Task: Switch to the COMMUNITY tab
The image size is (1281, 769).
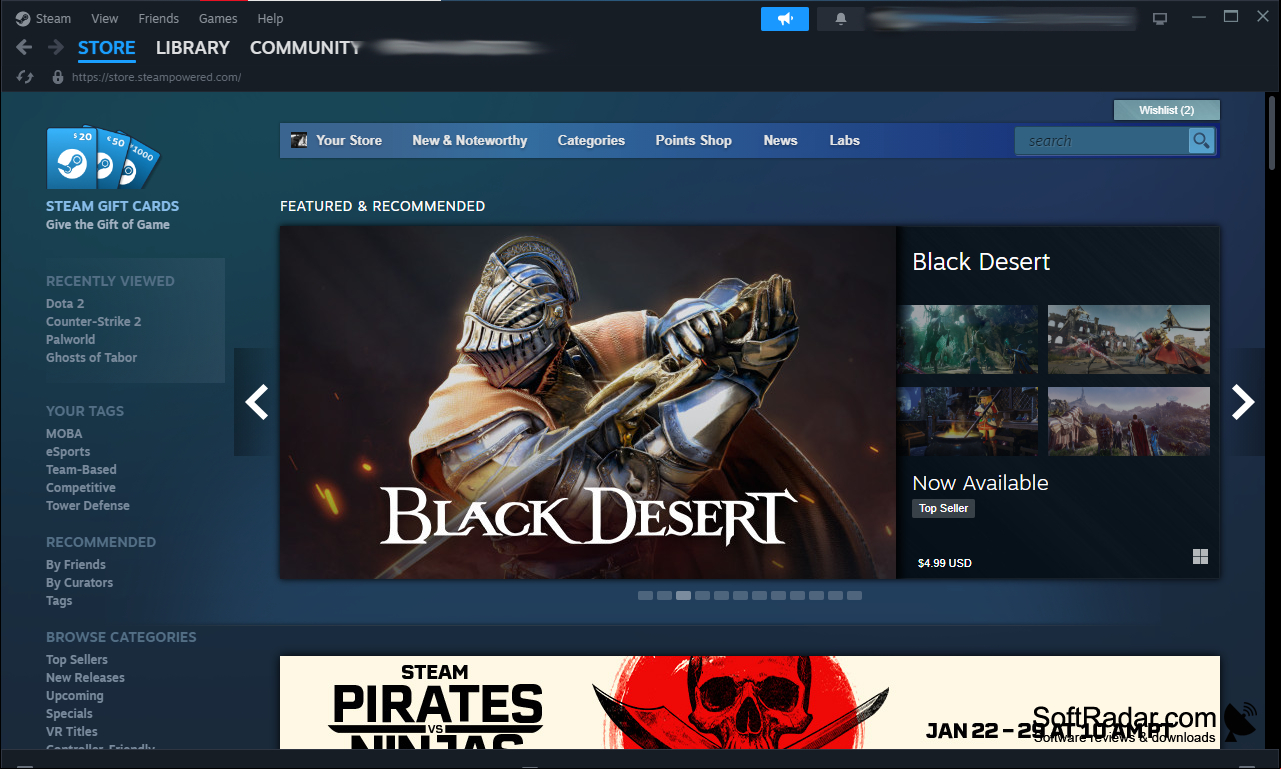Action: (x=305, y=48)
